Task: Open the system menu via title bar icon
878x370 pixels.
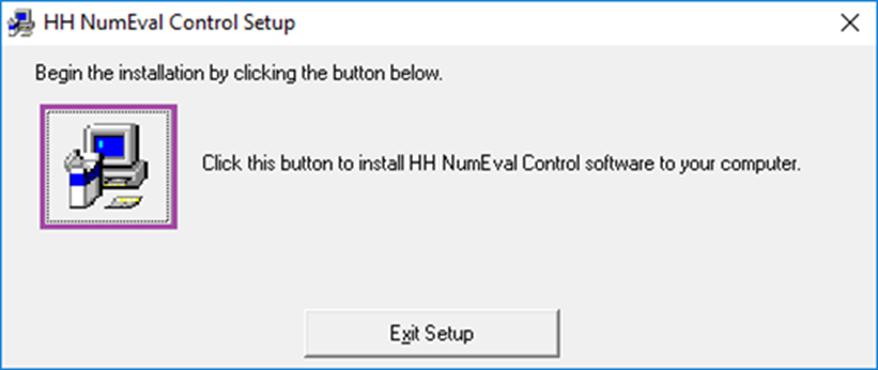Action: tap(20, 24)
